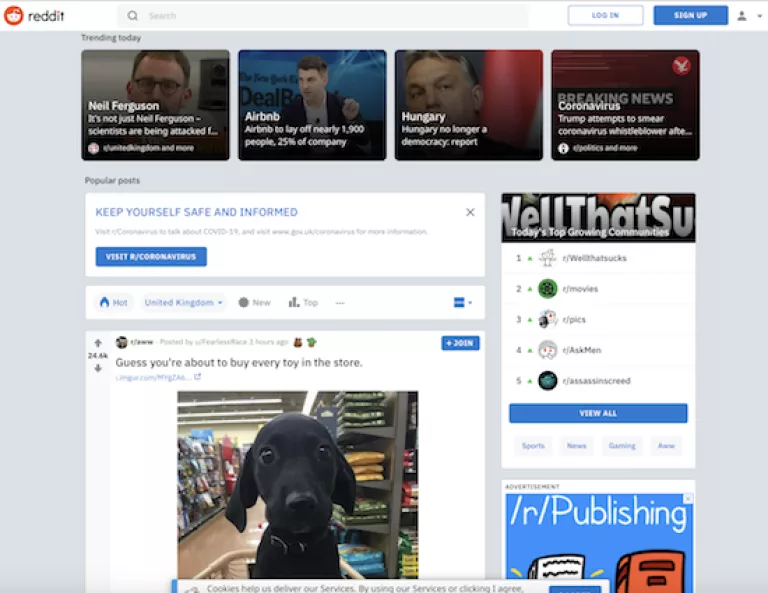Expand the user menu dropdown arrow
The width and height of the screenshot is (768, 593).
click(x=760, y=16)
